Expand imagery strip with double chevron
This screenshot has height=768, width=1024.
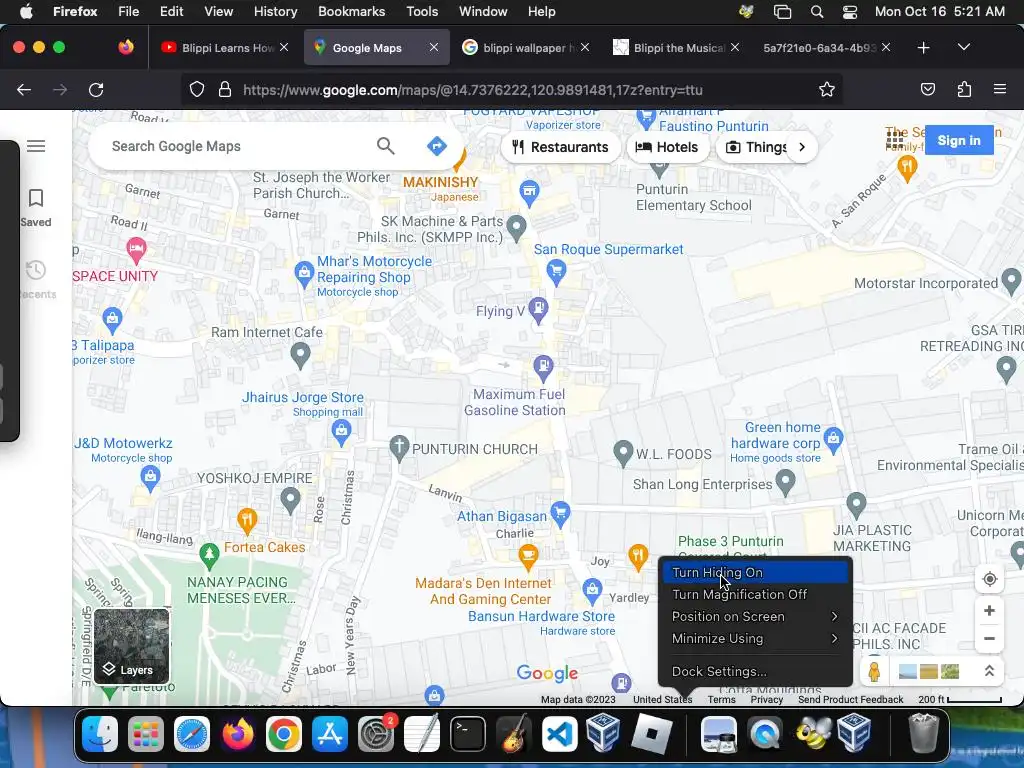click(x=989, y=671)
